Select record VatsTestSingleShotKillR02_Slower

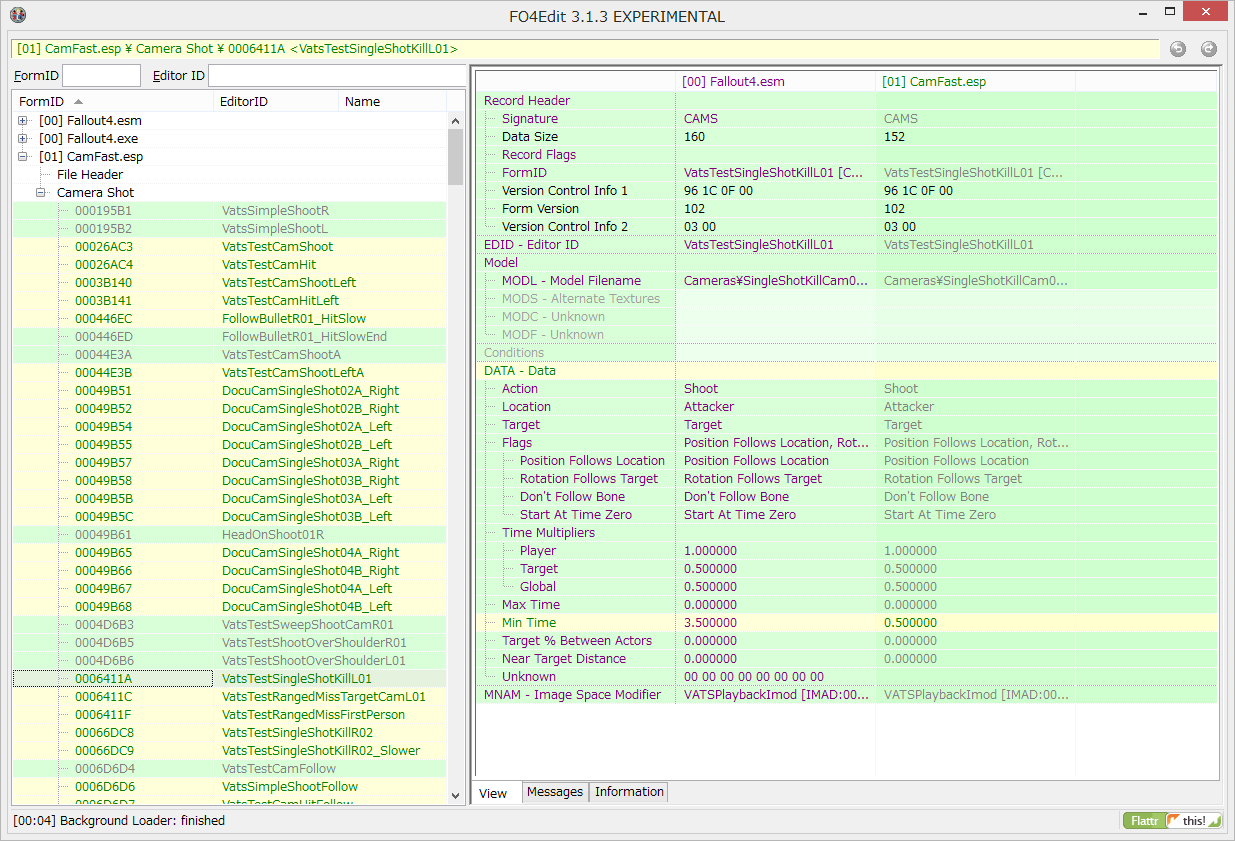[230, 751]
